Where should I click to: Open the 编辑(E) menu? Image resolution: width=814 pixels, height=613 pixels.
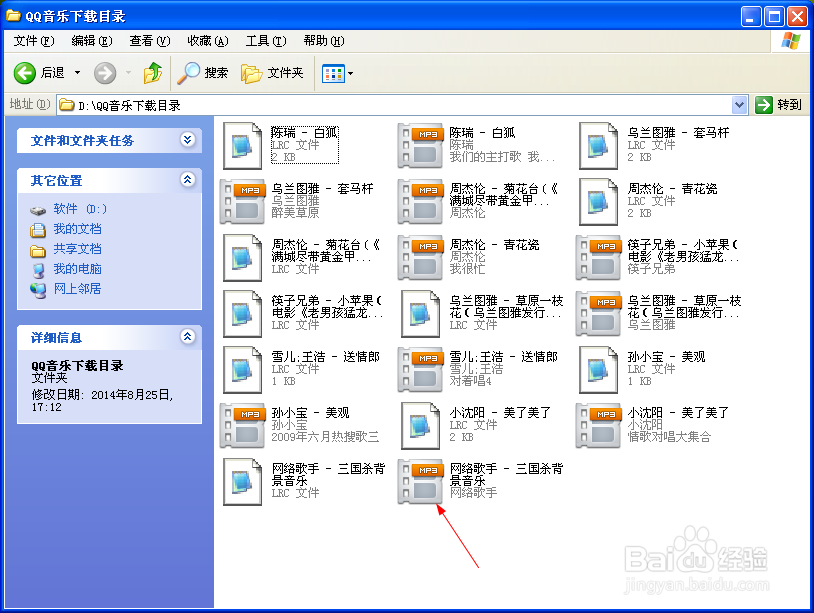[x=91, y=41]
